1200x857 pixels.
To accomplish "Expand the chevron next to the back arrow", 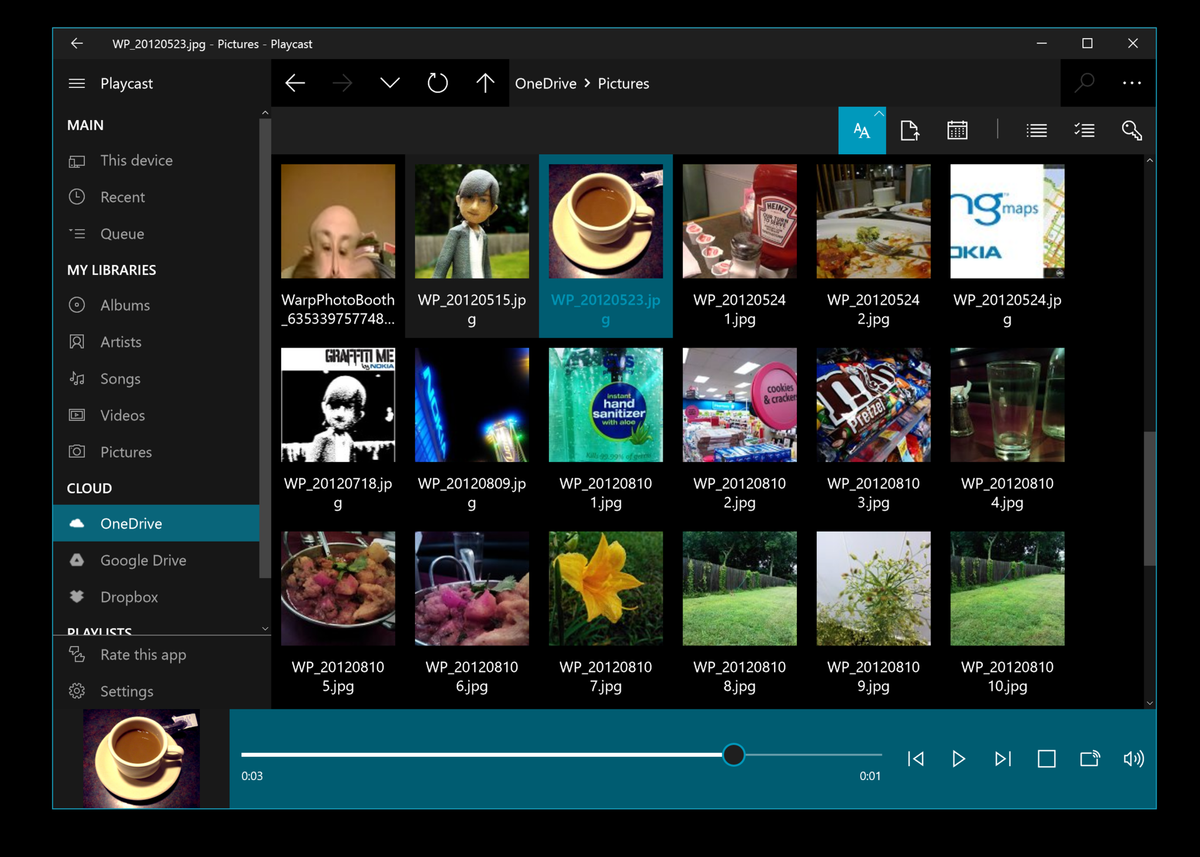I will pyautogui.click(x=390, y=83).
